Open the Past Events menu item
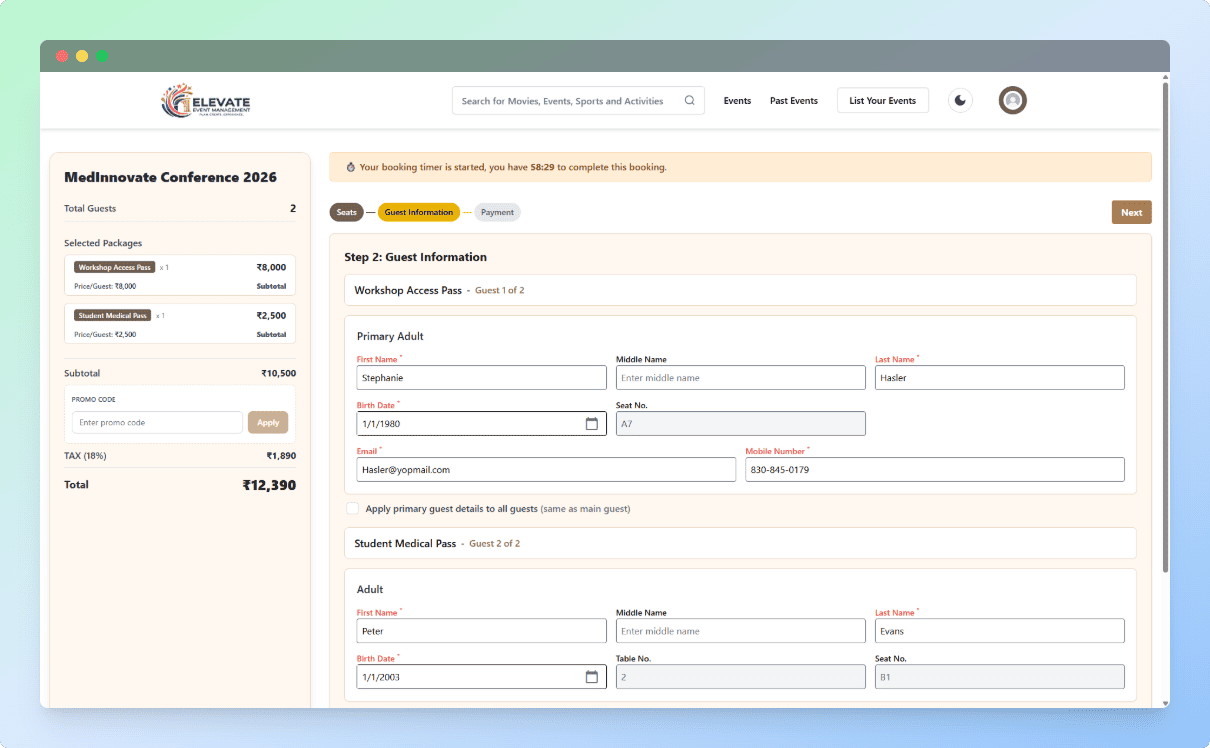Screen dimensions: 1210x748 coord(794,101)
